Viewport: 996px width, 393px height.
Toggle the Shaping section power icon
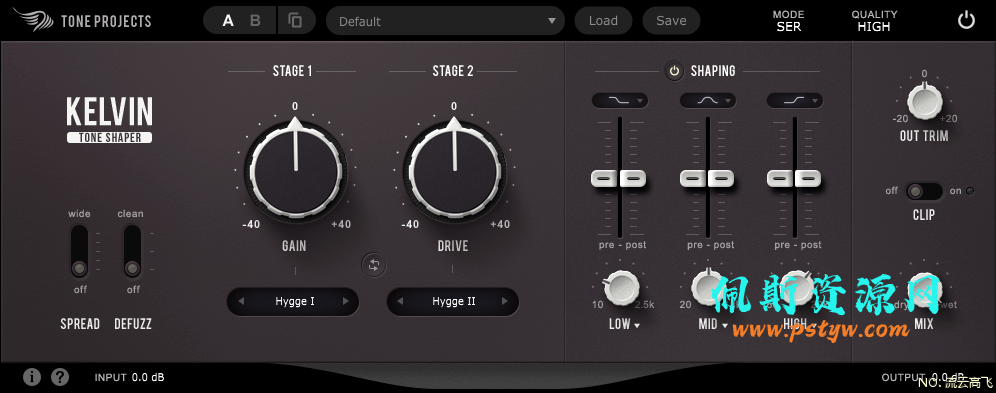(675, 70)
